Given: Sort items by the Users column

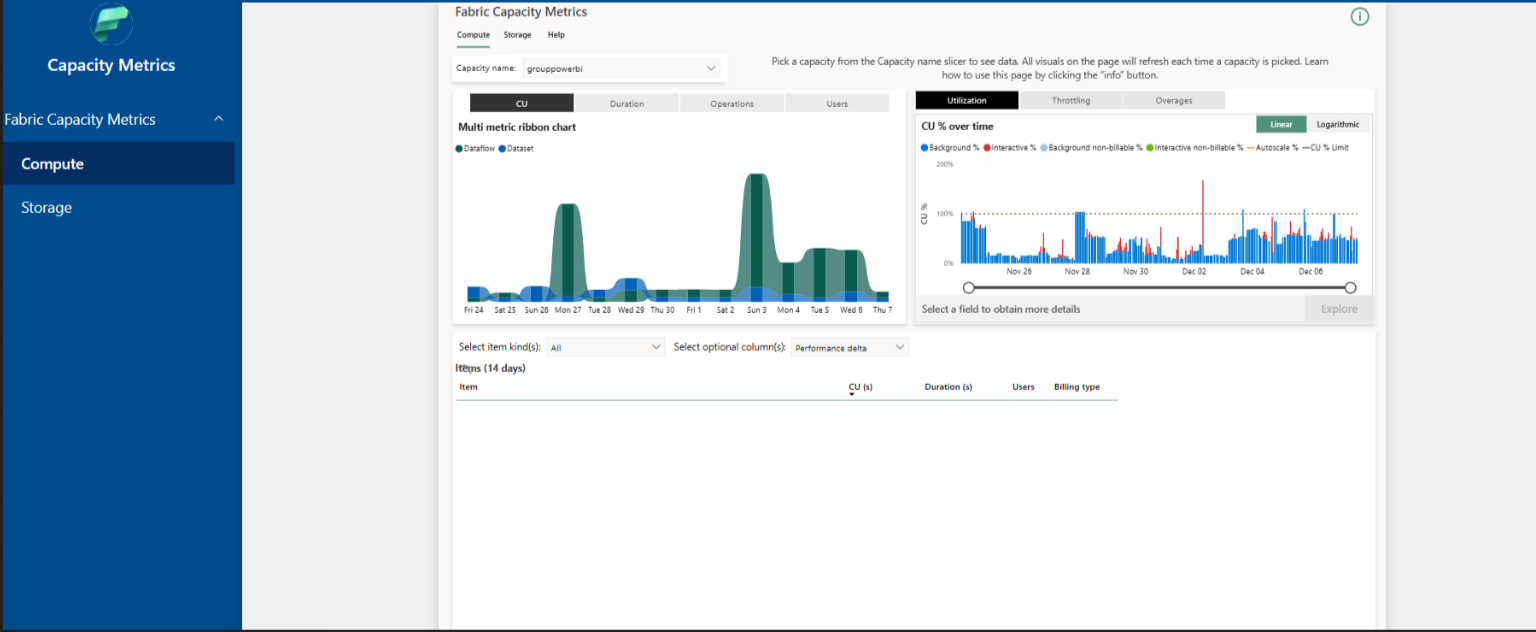Looking at the screenshot, I should click(x=1023, y=387).
